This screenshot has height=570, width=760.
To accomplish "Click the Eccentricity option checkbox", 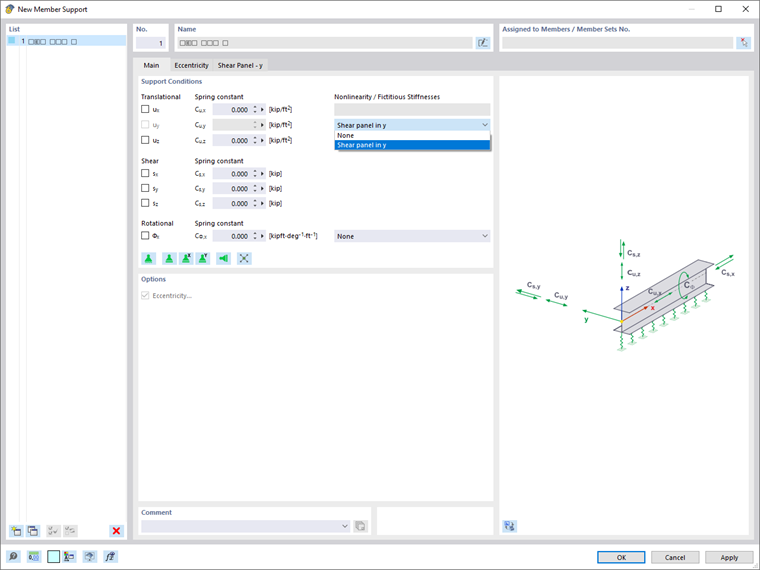I will coord(145,295).
